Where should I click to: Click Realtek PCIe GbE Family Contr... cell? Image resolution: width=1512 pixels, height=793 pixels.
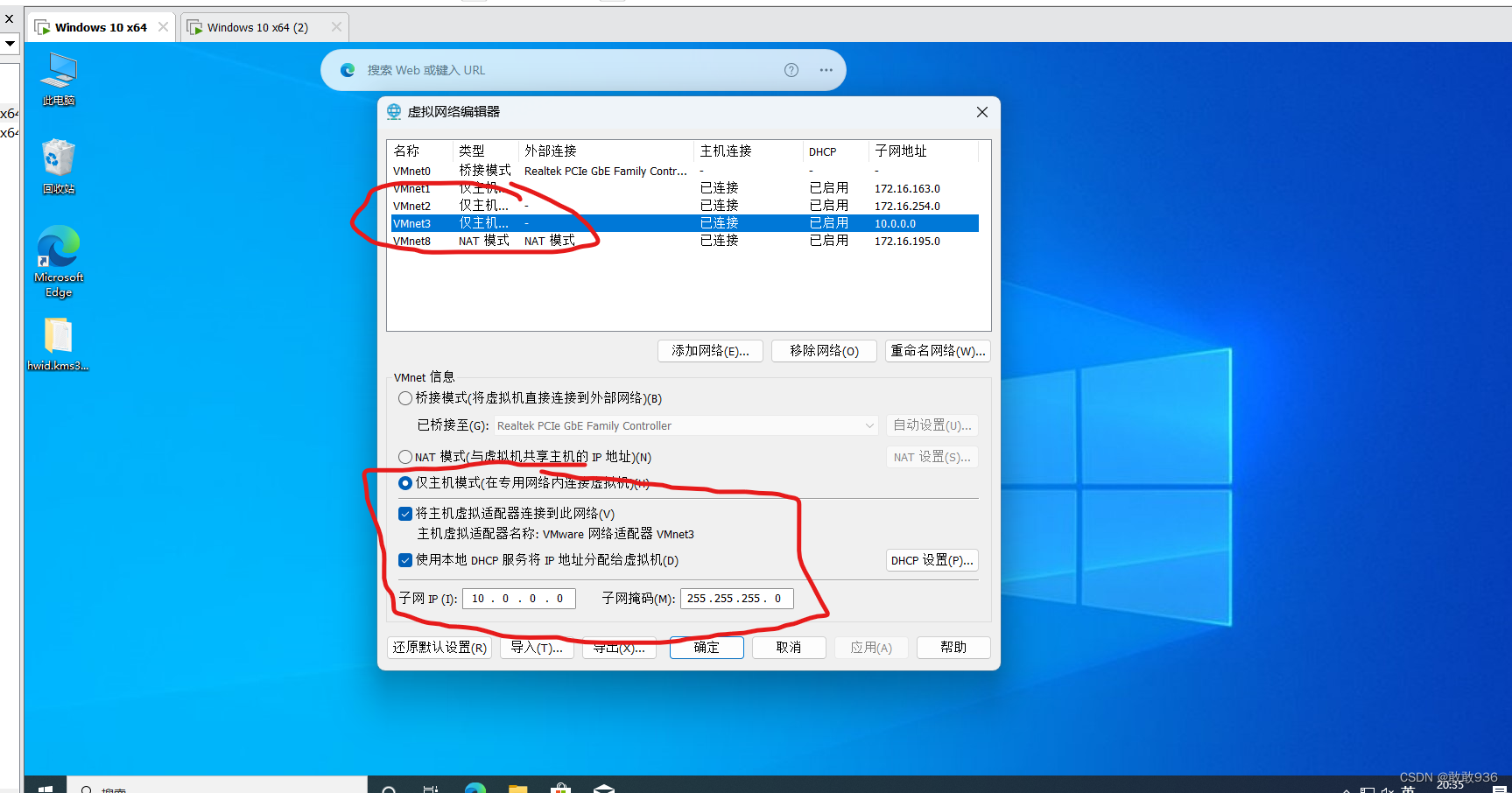(606, 172)
